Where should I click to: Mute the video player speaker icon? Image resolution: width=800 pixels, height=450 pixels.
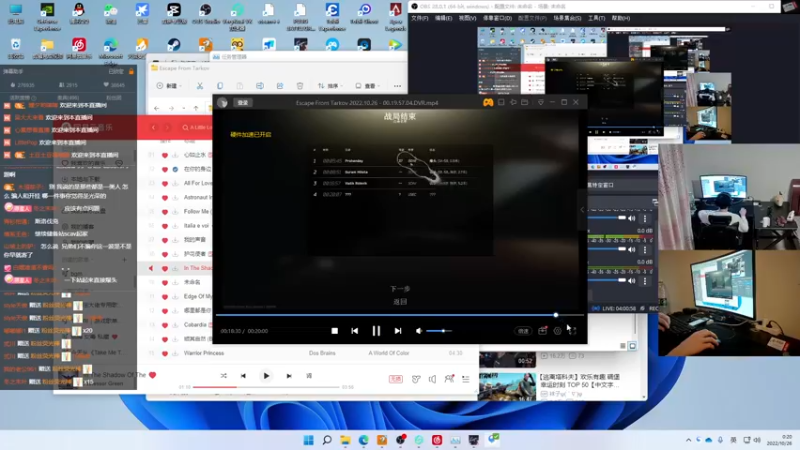(419, 331)
